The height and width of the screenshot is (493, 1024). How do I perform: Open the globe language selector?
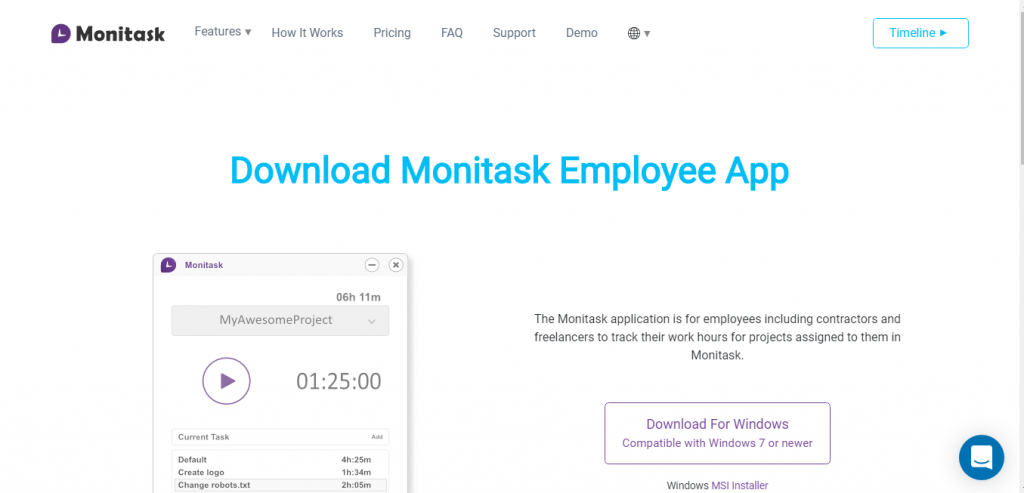pyautogui.click(x=639, y=33)
